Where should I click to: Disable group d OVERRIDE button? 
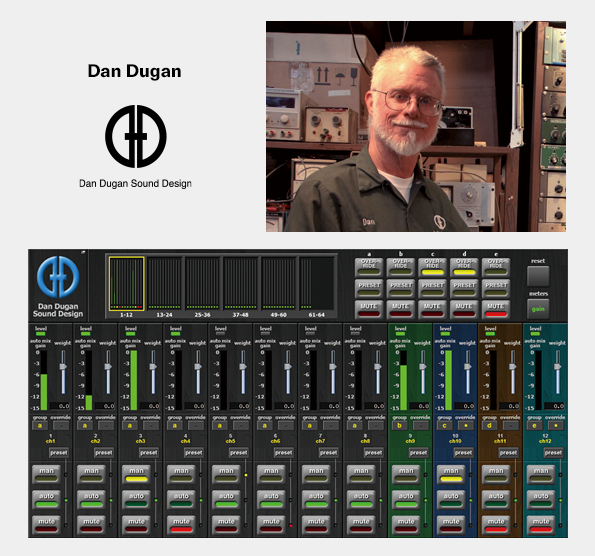[464, 267]
